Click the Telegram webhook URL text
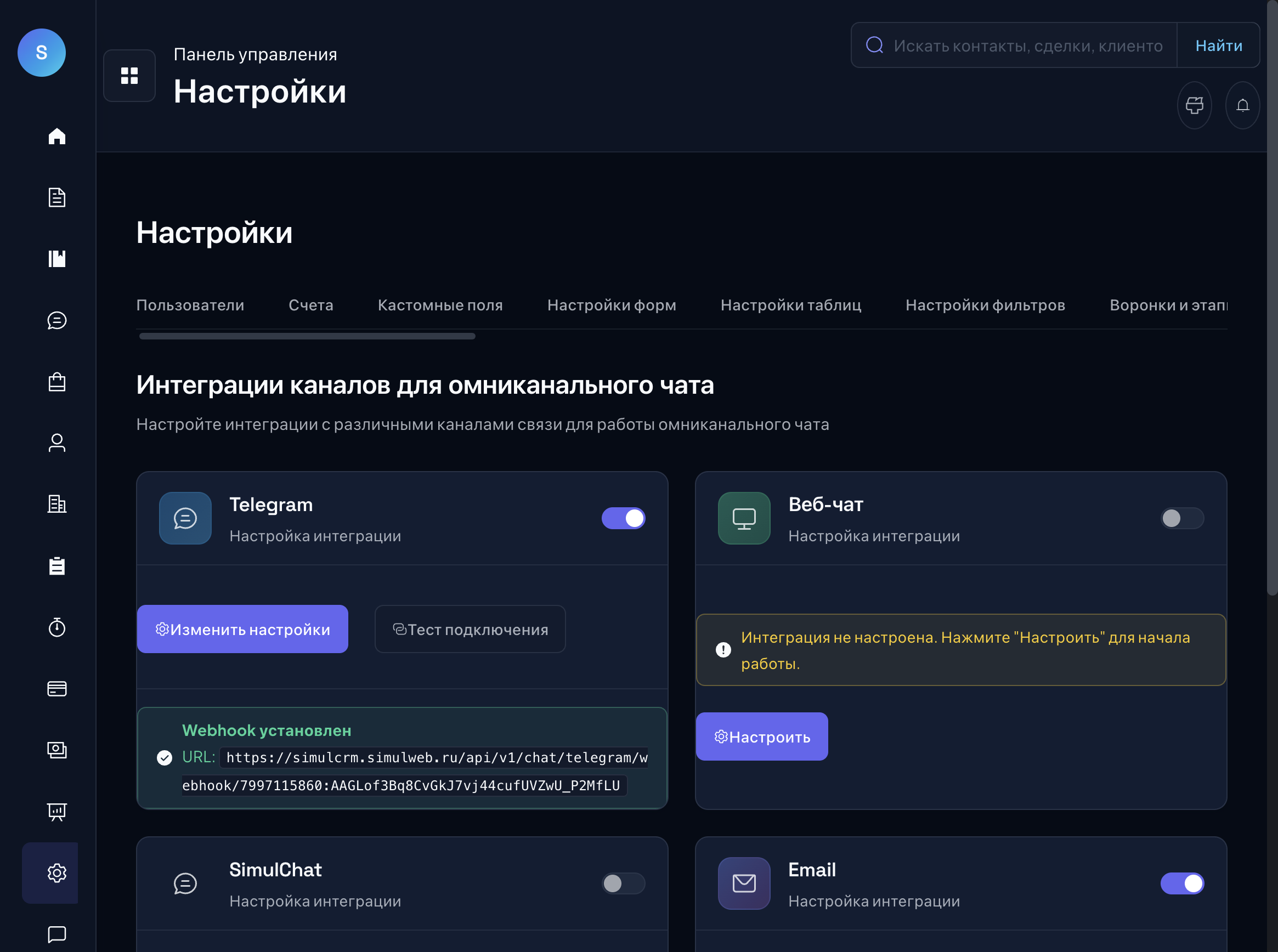Screen dimensions: 1278x952 pos(415,772)
